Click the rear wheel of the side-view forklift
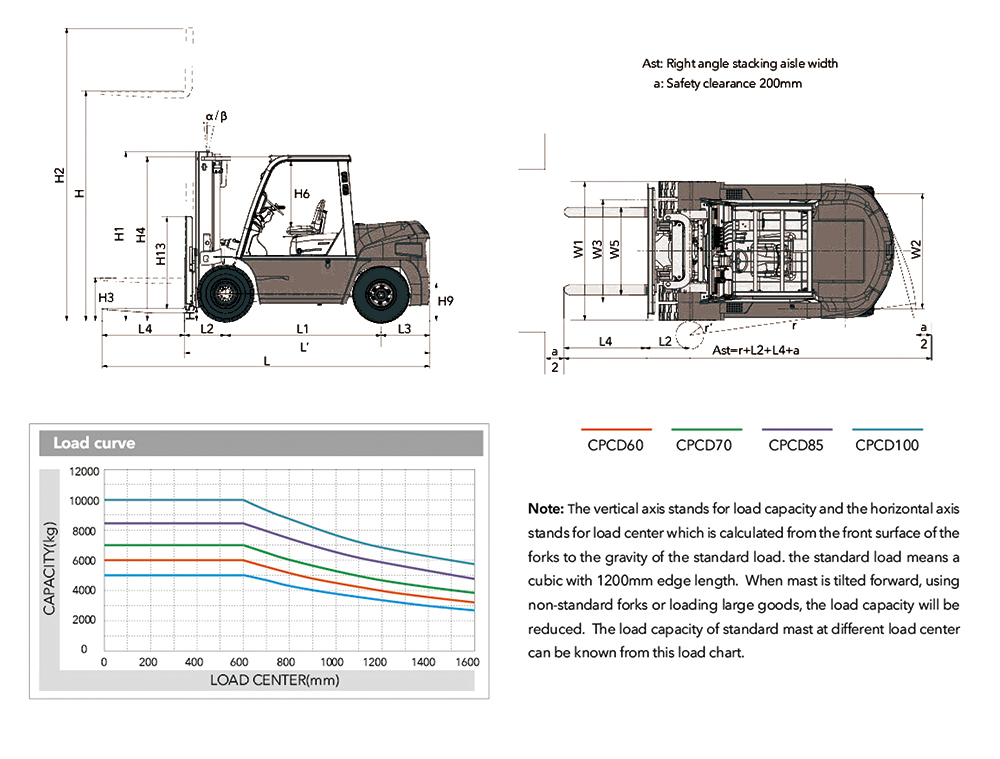The height and width of the screenshot is (759, 1000). coord(380,294)
